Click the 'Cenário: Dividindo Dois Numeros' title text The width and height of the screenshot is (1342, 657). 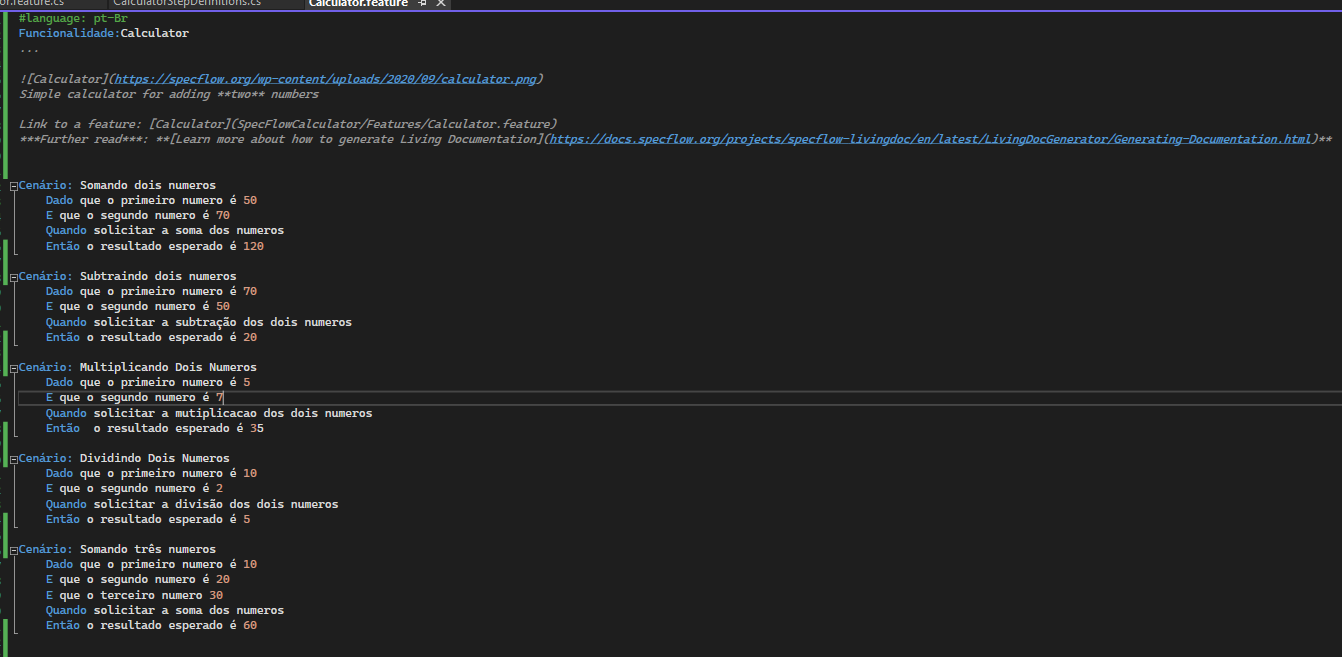pyautogui.click(x=124, y=458)
